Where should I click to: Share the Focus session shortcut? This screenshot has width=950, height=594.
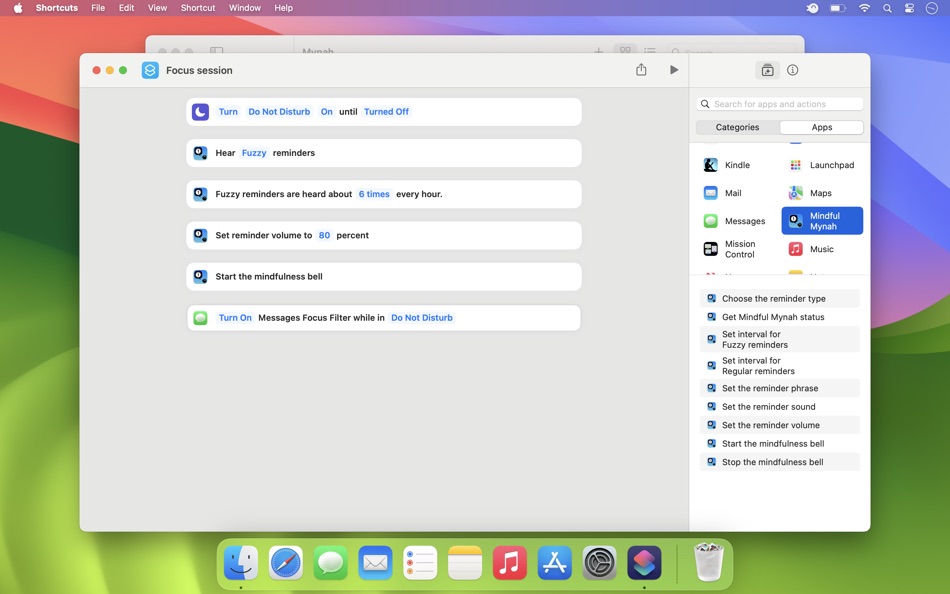pyautogui.click(x=641, y=70)
